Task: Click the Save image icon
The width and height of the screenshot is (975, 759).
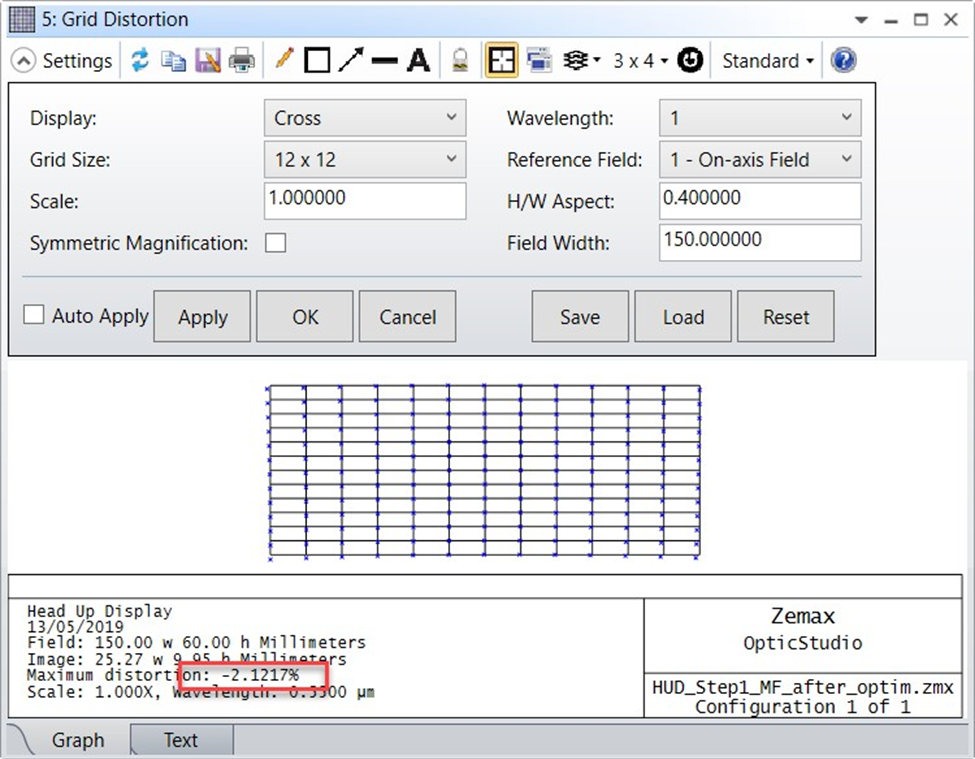Action: 208,61
